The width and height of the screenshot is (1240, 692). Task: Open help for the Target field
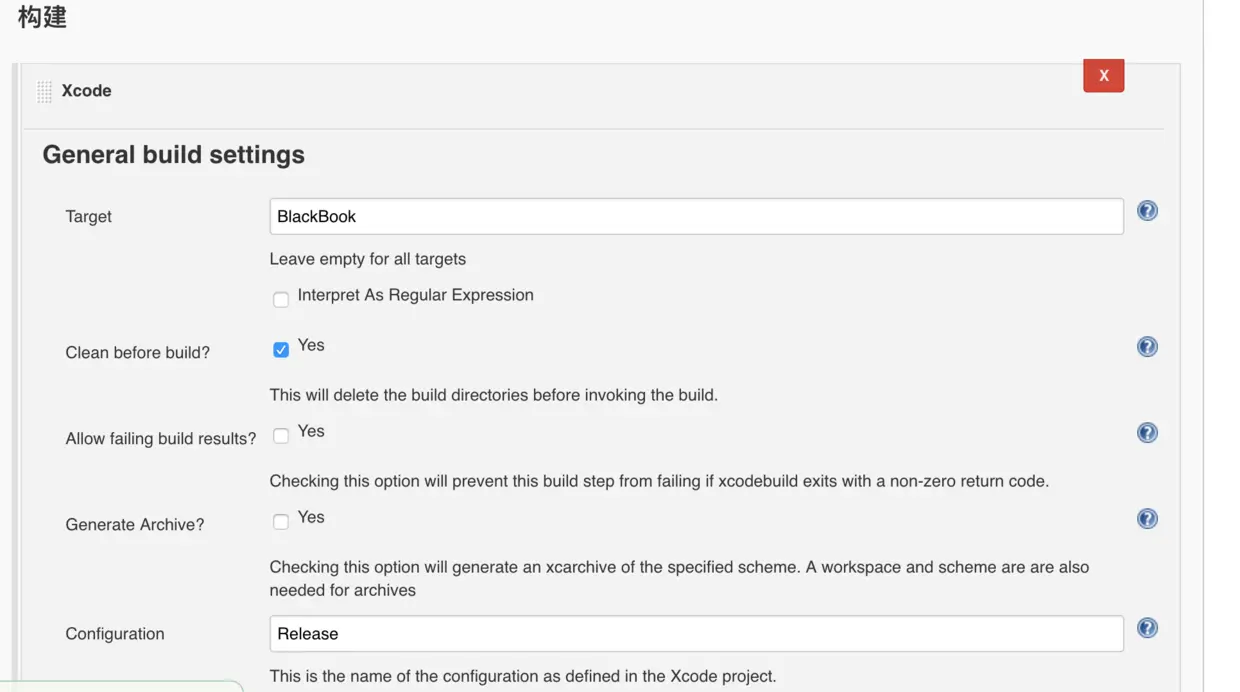[1147, 211]
